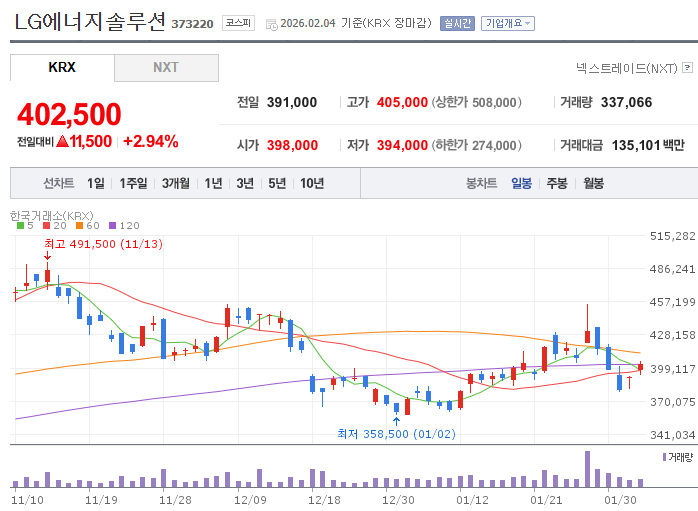Click the 하한가 274,000 lower limit text
The width and height of the screenshot is (698, 511).
click(x=476, y=145)
